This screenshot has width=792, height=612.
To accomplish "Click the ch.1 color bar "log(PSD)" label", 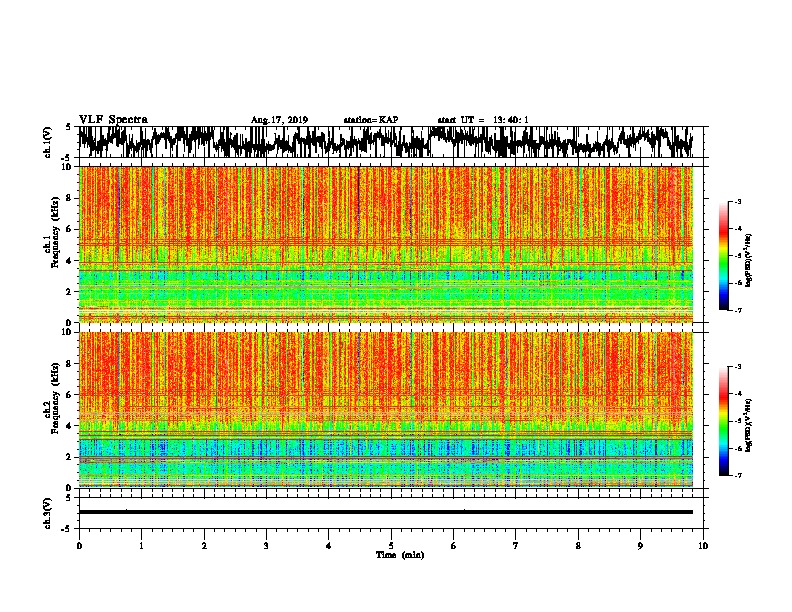I will tap(748, 261).
